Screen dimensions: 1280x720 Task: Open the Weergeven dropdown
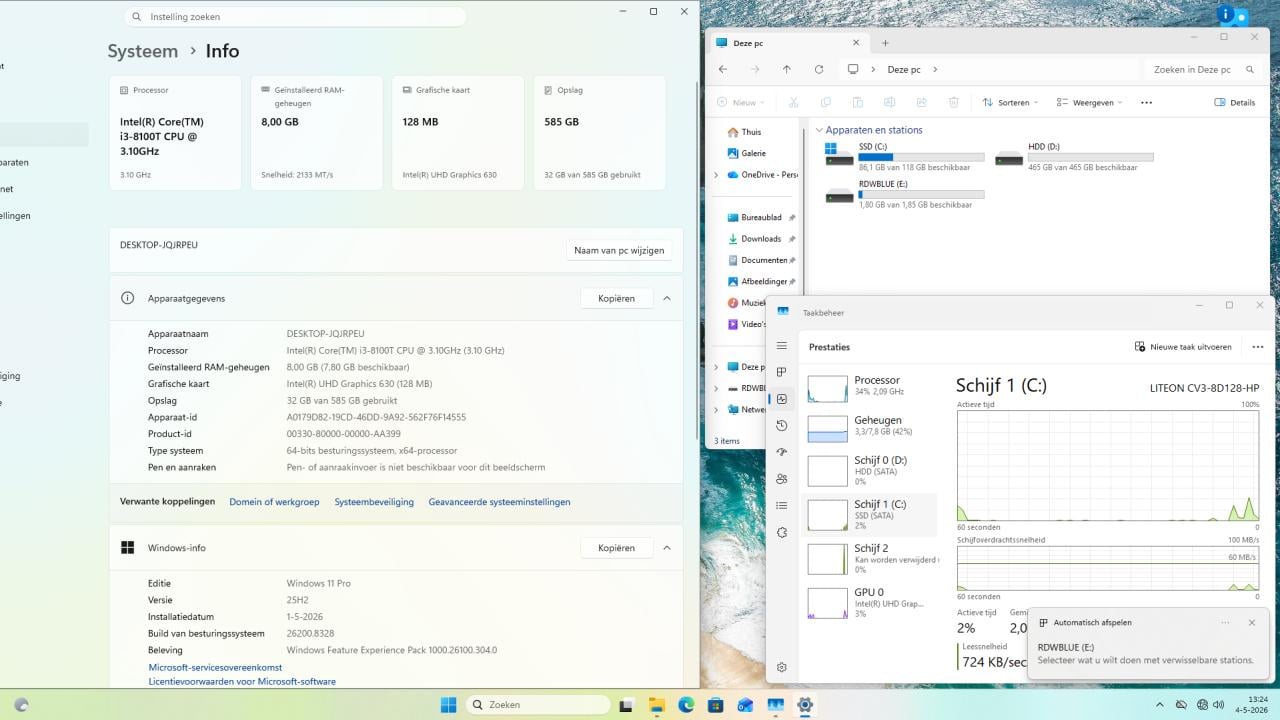point(1092,102)
